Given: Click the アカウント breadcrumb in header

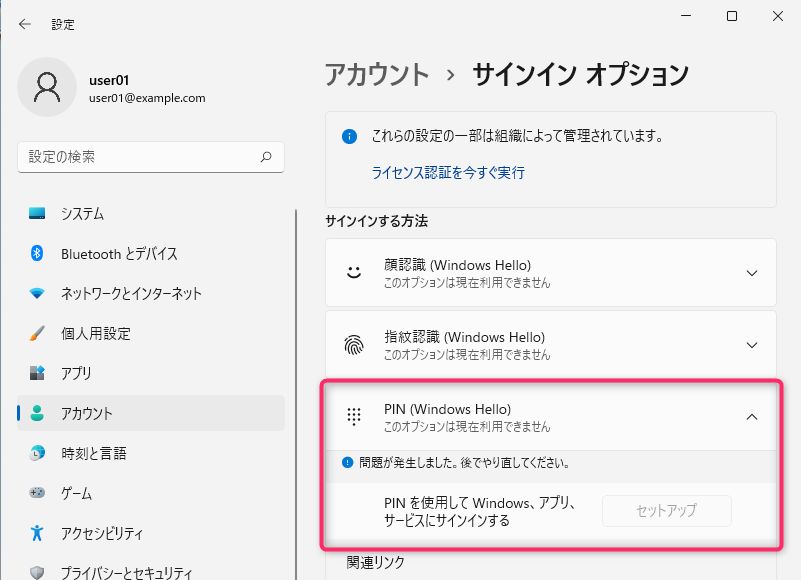Looking at the screenshot, I should (x=377, y=75).
